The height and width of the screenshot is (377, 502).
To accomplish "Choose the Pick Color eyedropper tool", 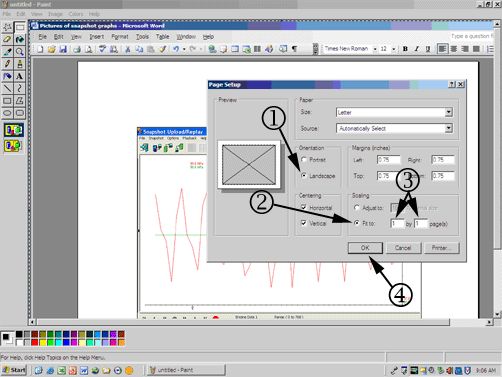I will (7, 52).
